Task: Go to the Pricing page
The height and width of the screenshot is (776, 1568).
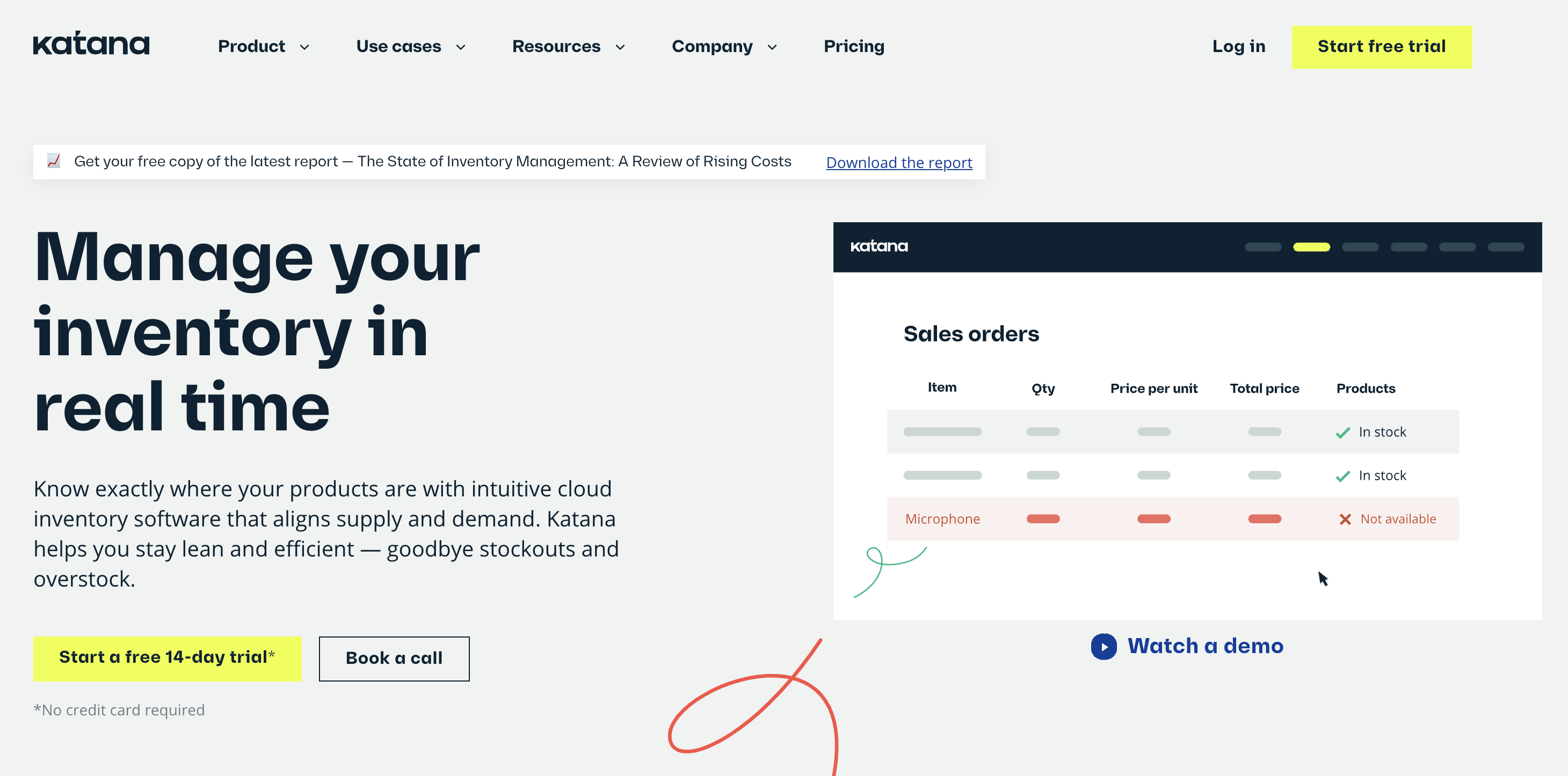Action: (854, 46)
